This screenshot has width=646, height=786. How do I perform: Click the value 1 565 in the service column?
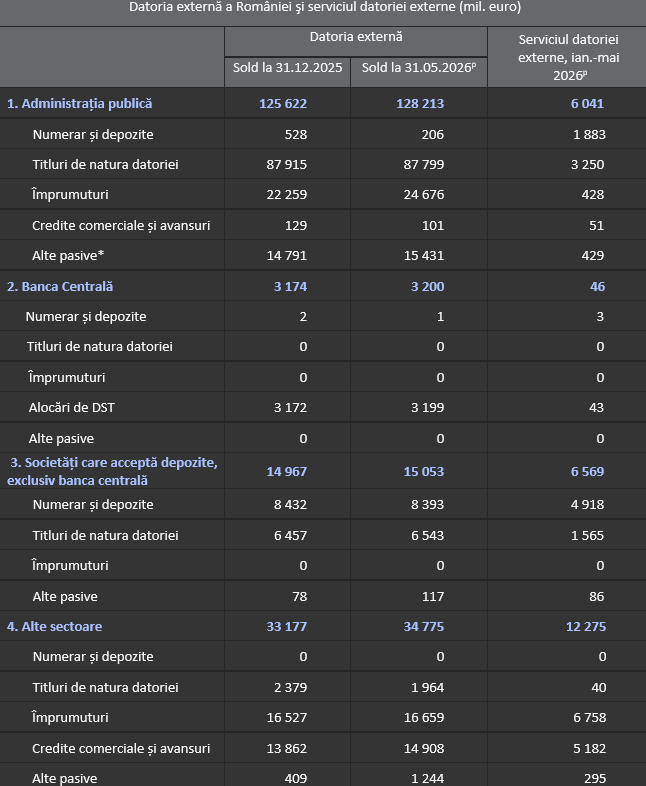click(x=587, y=535)
